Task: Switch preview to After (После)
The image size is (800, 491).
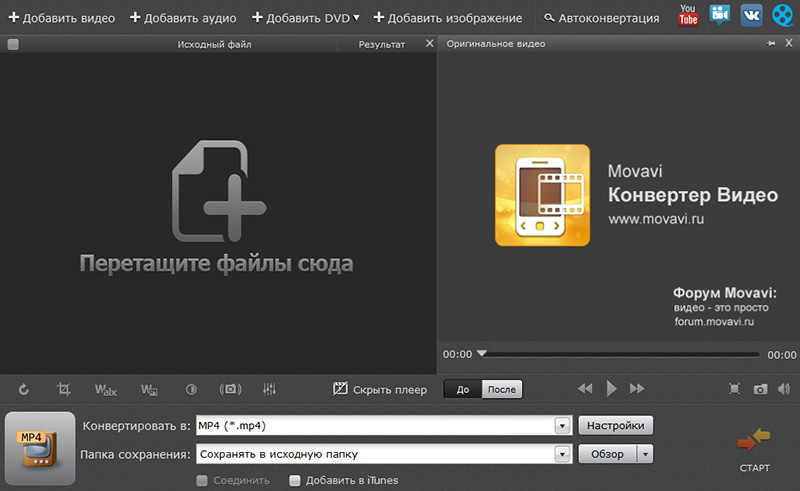Action: (502, 389)
